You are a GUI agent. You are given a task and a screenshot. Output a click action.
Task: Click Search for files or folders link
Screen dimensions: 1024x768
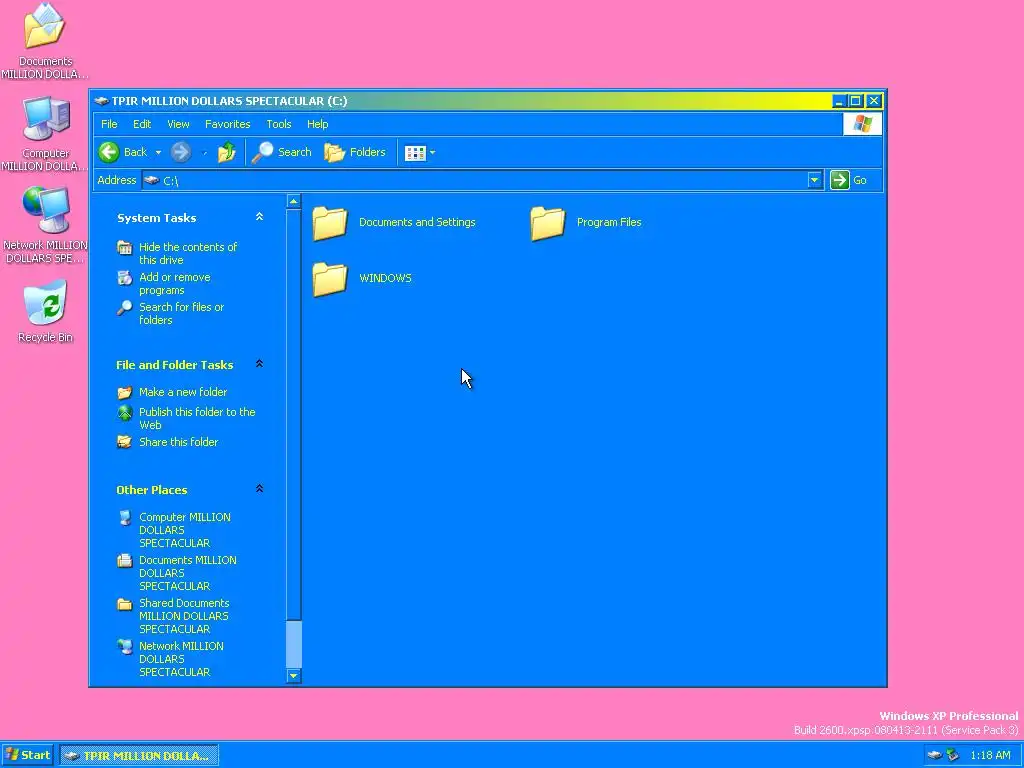(x=181, y=313)
